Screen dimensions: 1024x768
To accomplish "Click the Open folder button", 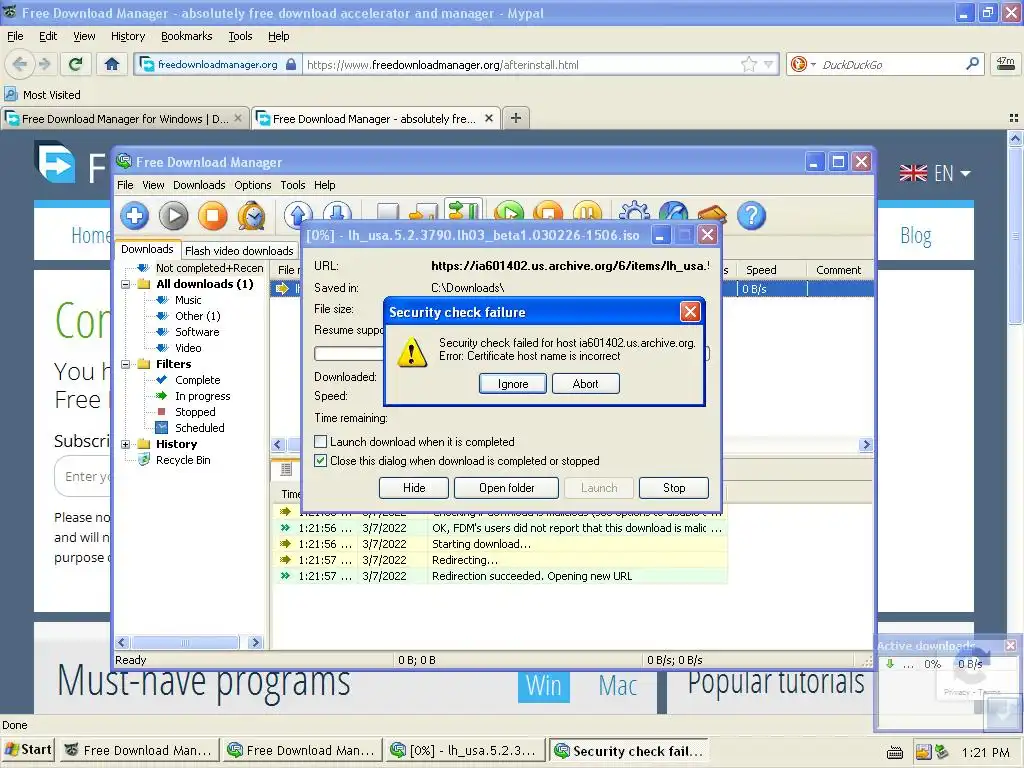I will pyautogui.click(x=506, y=488).
